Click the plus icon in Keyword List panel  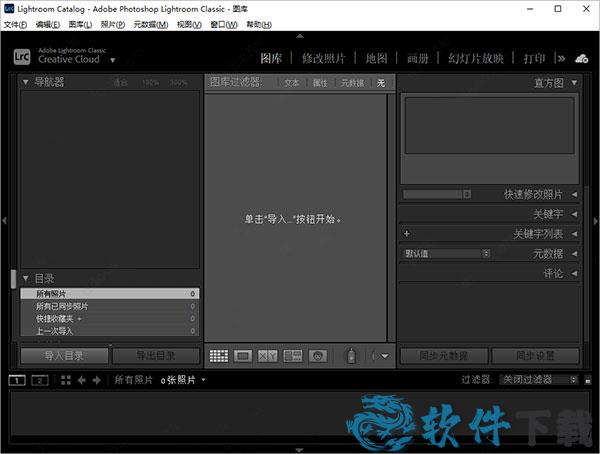point(407,234)
